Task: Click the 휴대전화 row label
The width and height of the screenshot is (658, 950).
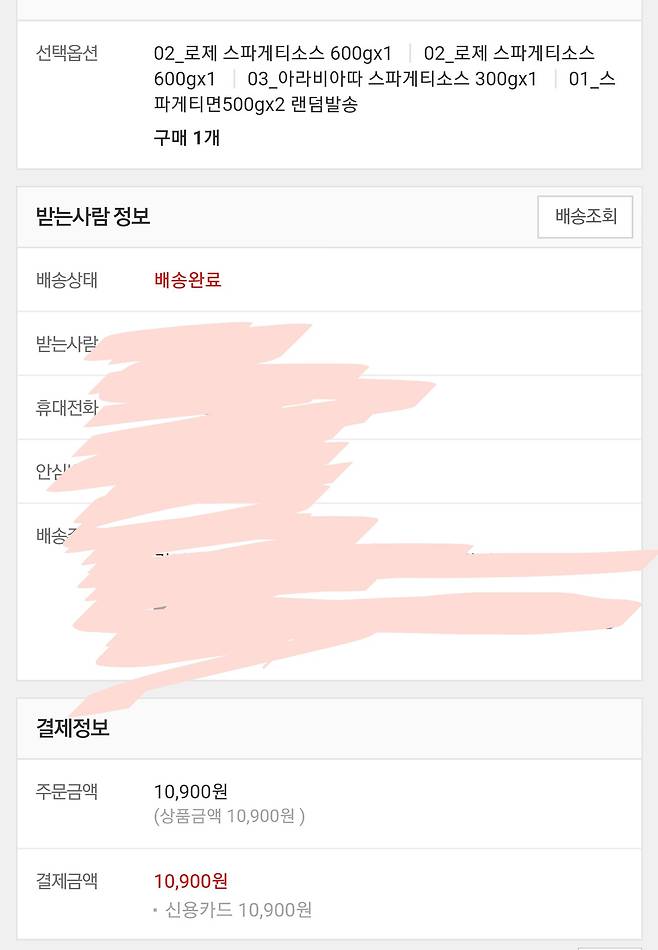Action: tap(65, 408)
